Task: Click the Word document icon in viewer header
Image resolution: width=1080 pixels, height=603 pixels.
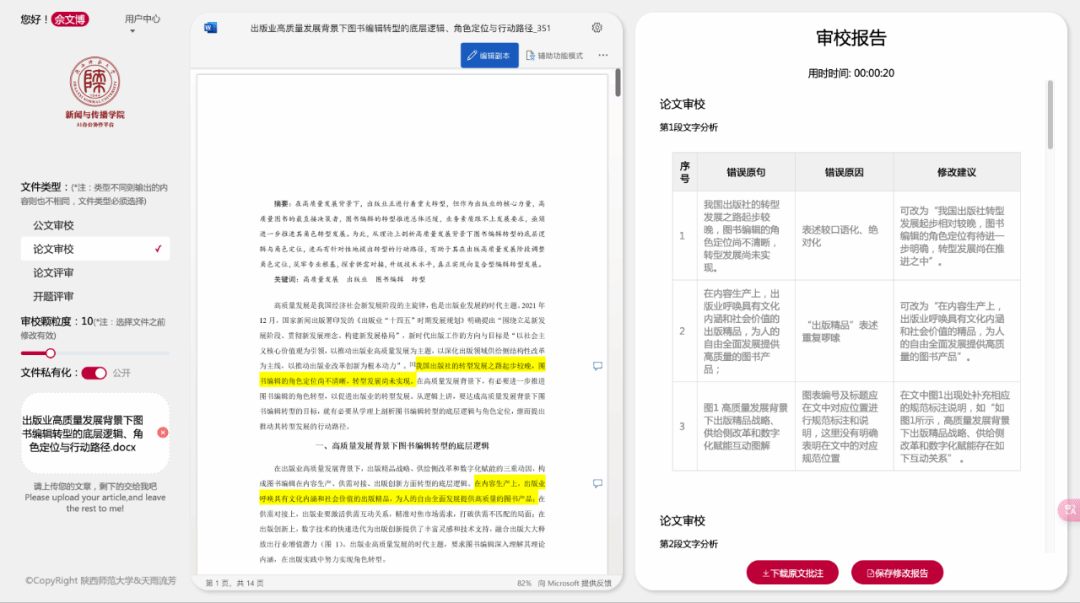Action: [210, 28]
